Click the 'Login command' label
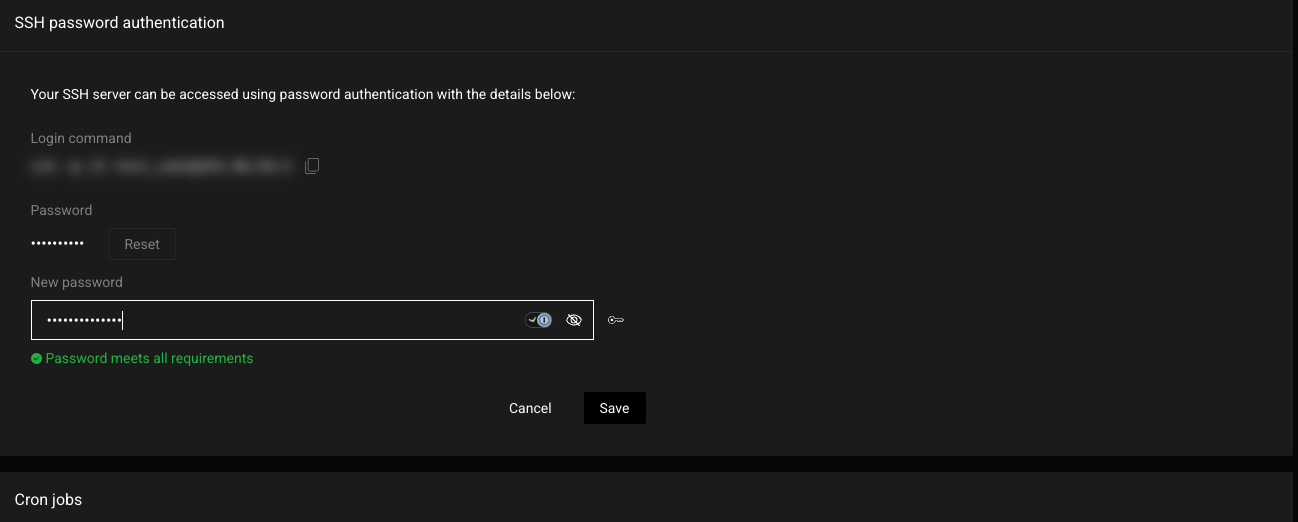1298x522 pixels. (81, 138)
